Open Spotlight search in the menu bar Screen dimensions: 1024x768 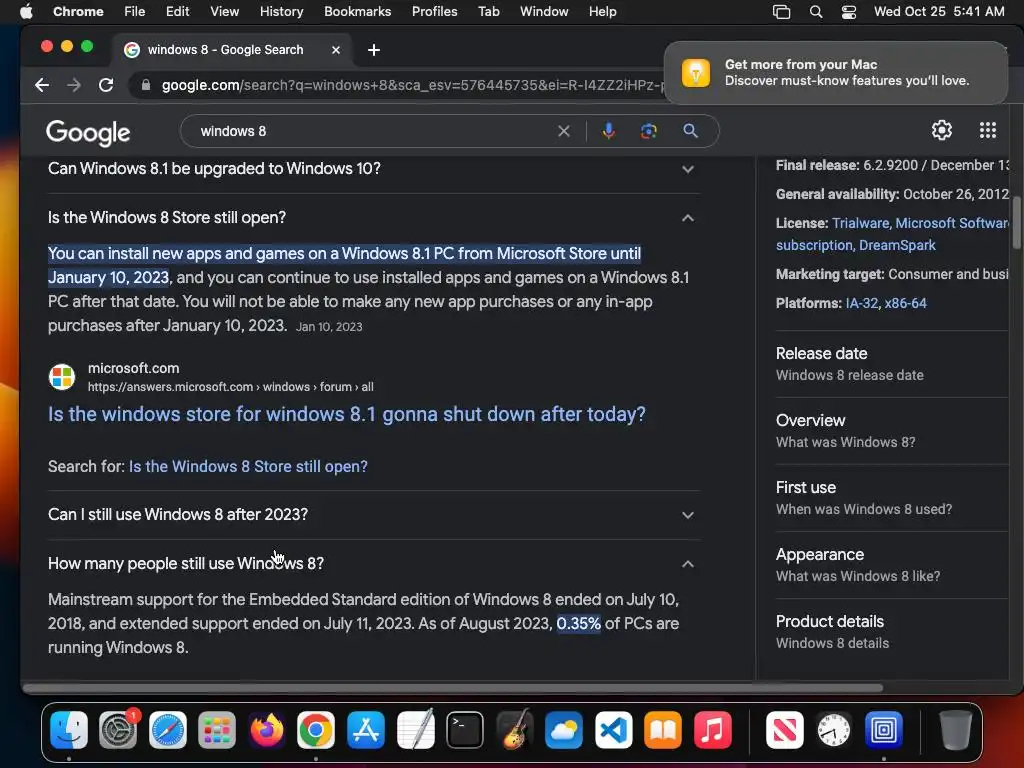816,12
